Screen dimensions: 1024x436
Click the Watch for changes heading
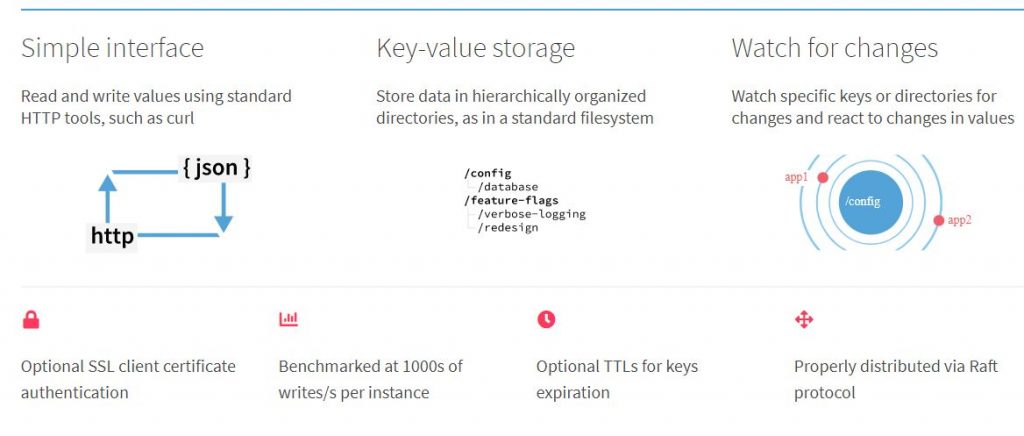835,48
